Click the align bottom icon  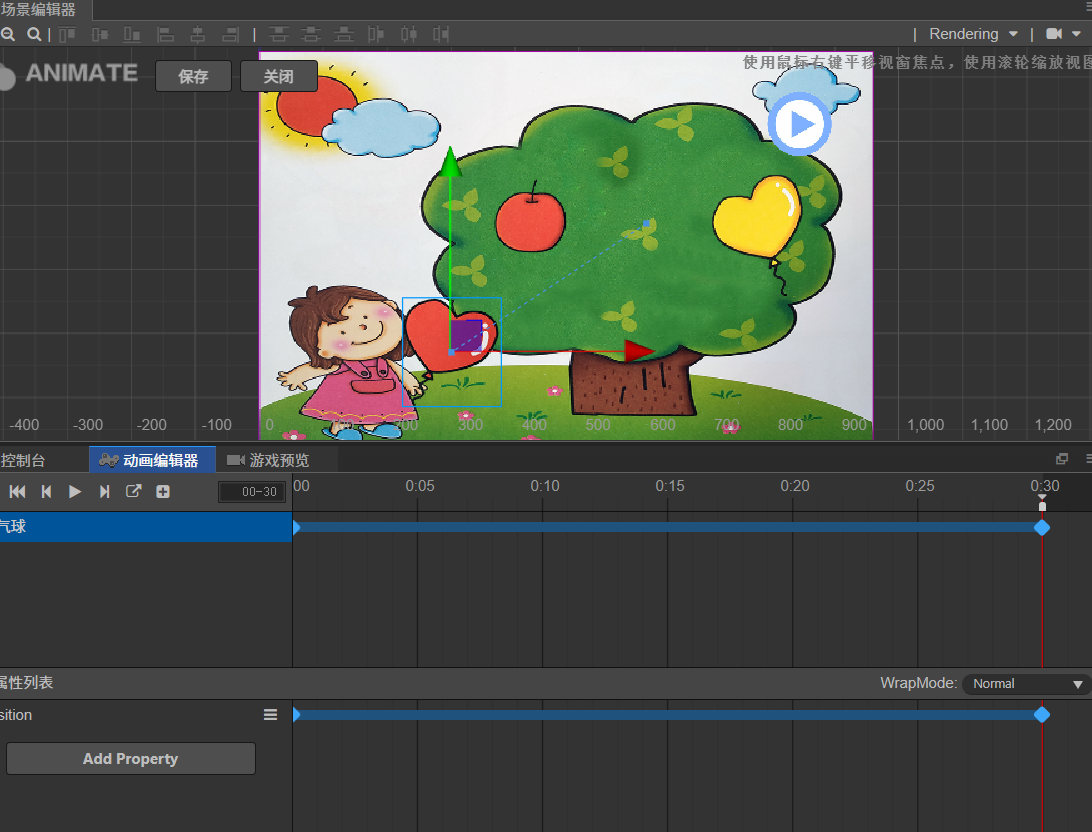(132, 34)
